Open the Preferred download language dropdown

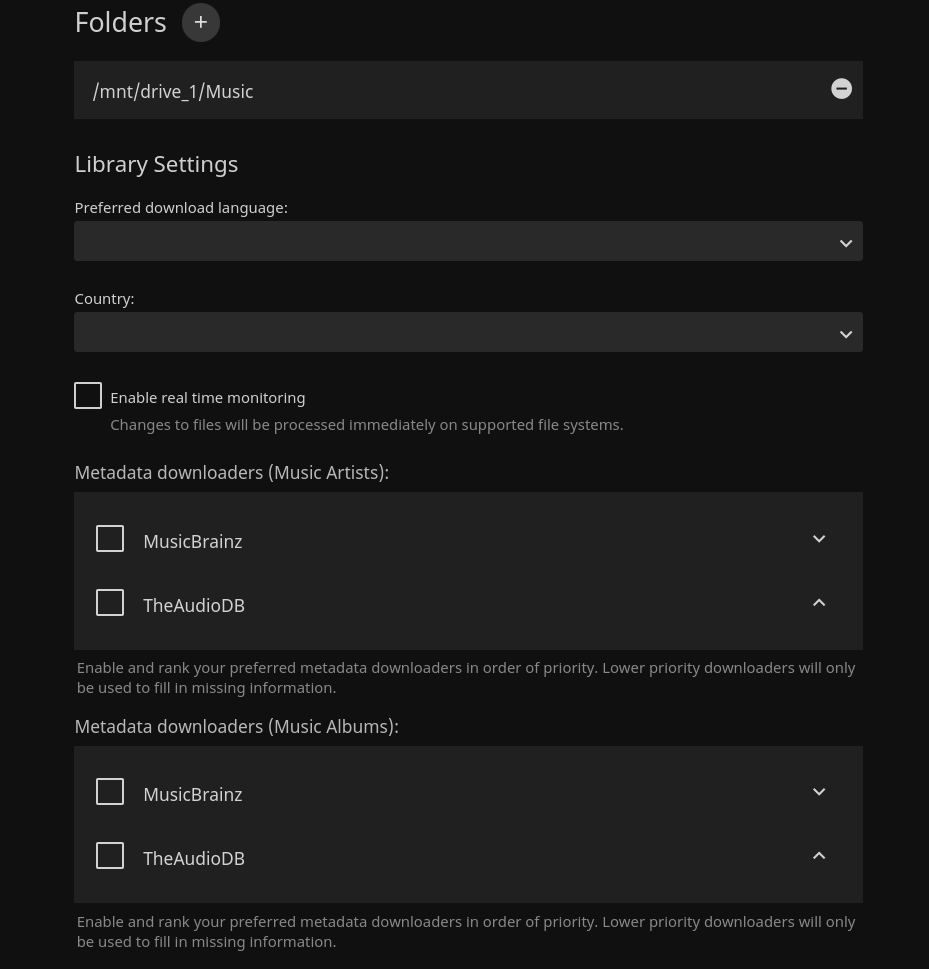[x=468, y=242]
